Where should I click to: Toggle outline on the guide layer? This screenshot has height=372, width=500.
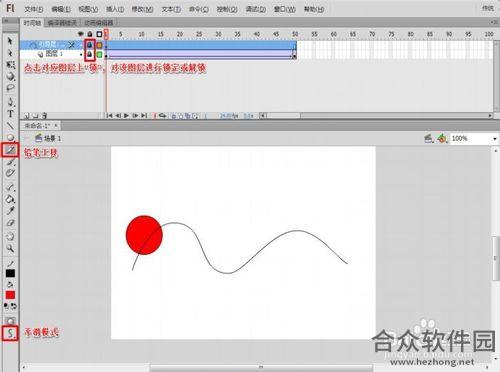coord(99,45)
